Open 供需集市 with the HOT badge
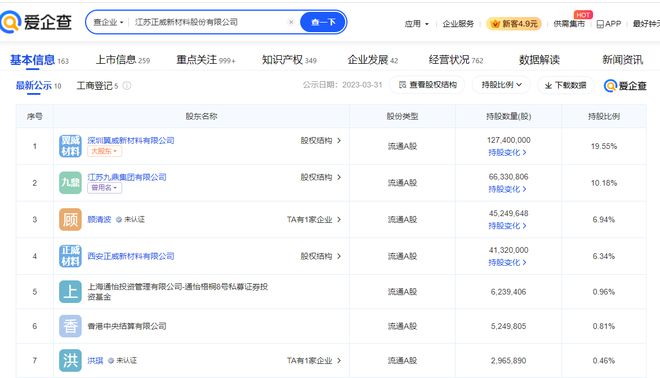The width and height of the screenshot is (660, 378). pyautogui.click(x=569, y=24)
